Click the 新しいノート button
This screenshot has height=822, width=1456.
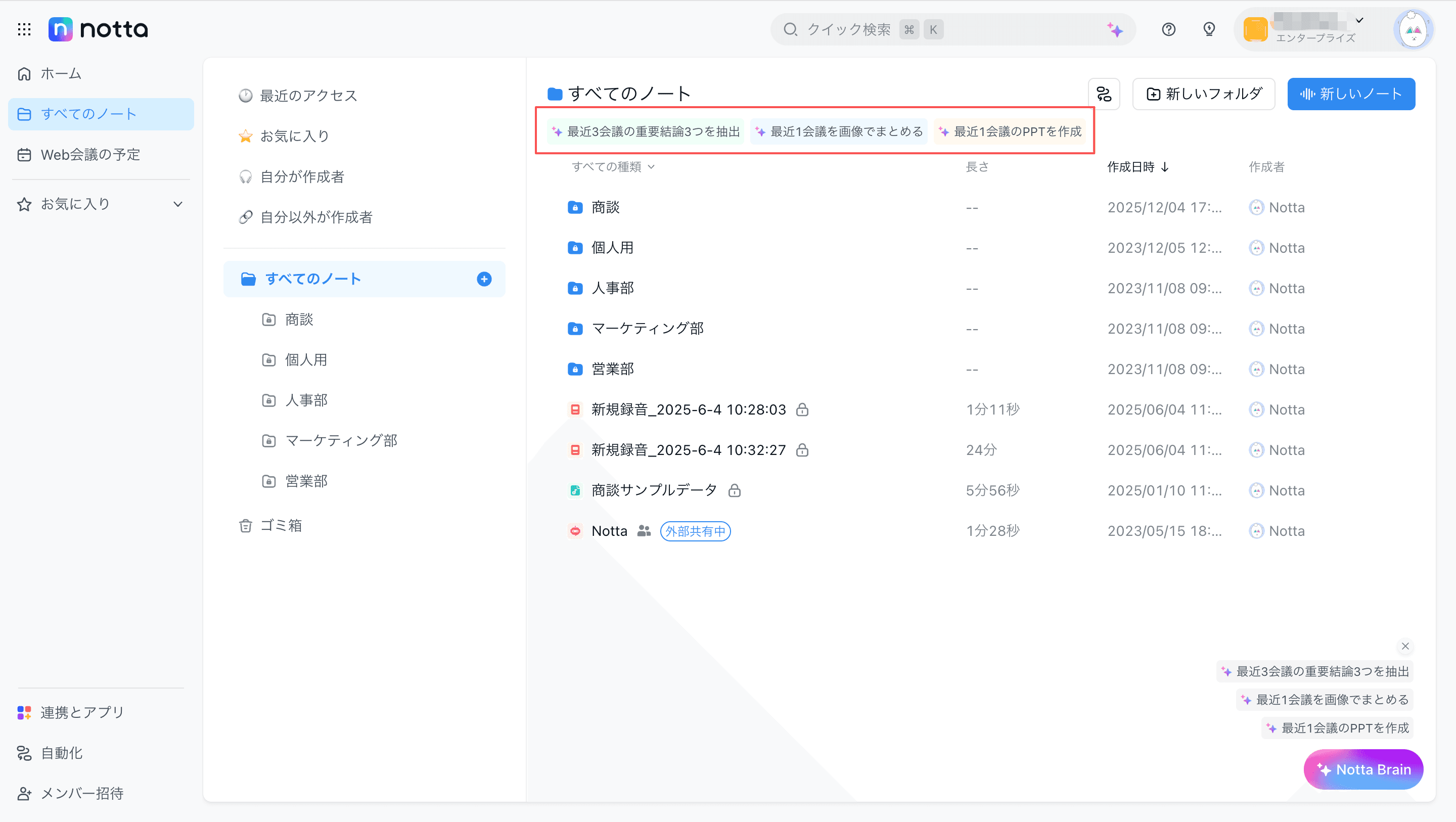point(1351,94)
